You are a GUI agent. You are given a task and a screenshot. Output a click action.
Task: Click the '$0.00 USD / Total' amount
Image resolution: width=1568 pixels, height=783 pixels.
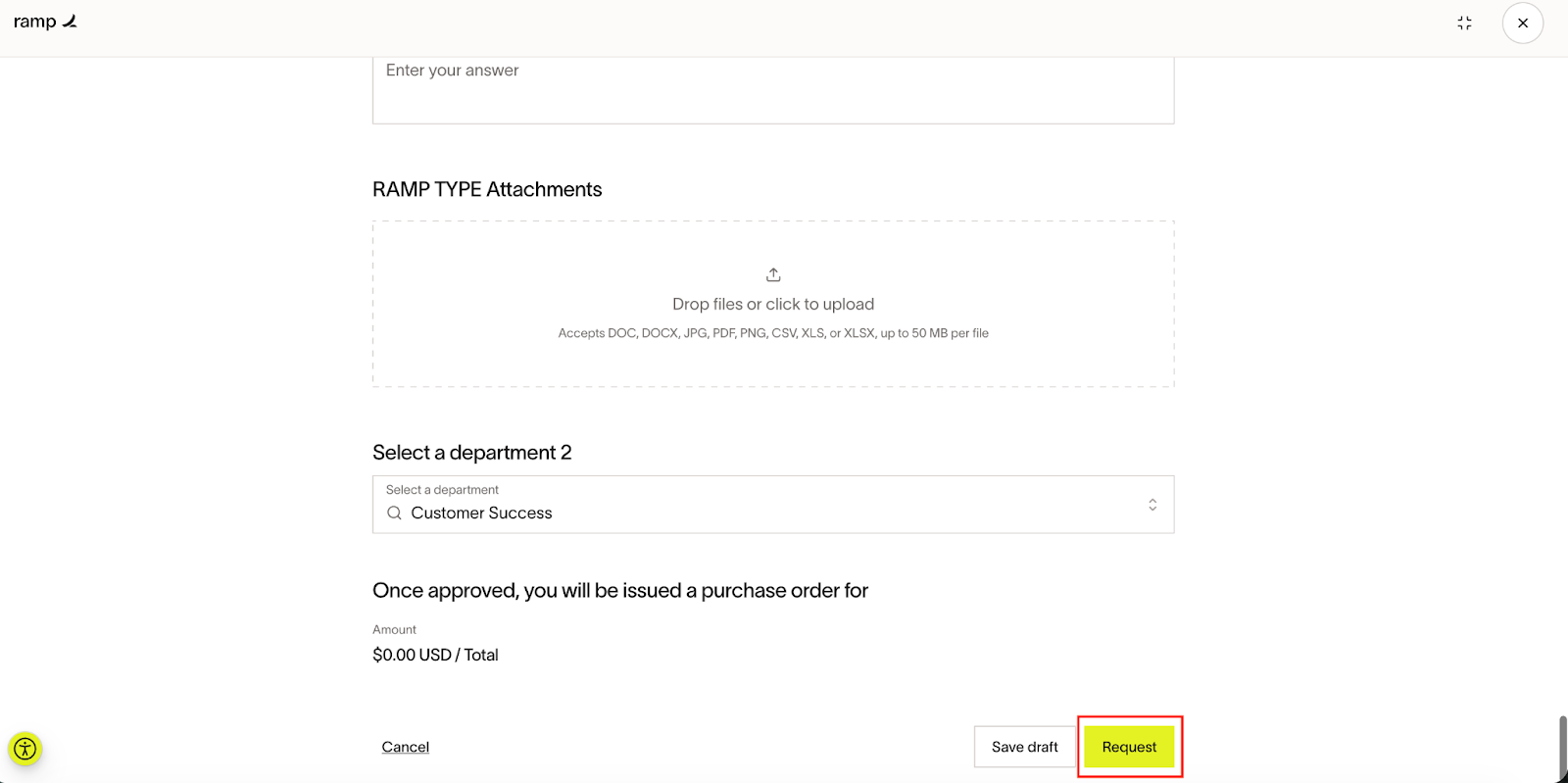click(x=435, y=655)
